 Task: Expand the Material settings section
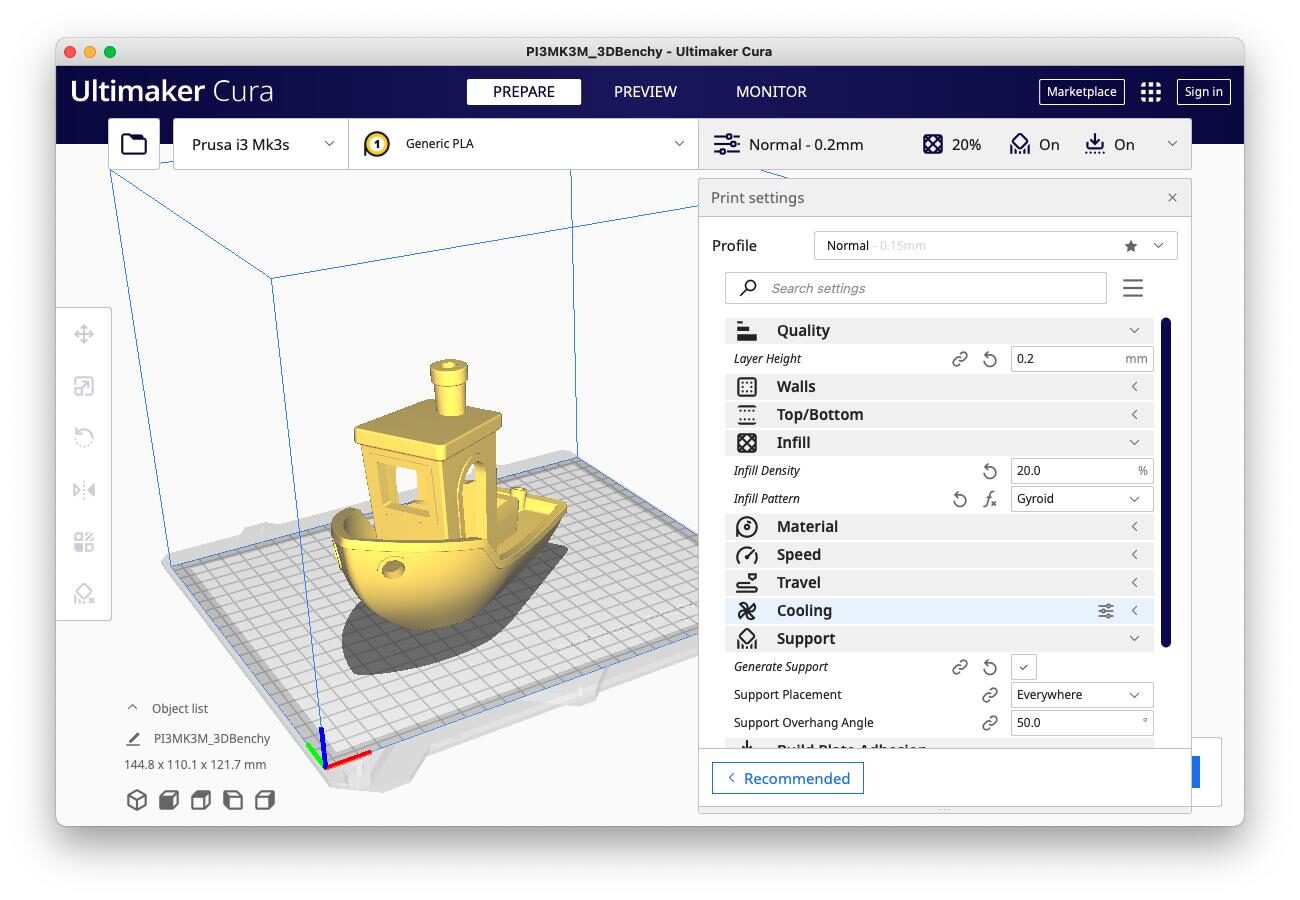coord(939,527)
